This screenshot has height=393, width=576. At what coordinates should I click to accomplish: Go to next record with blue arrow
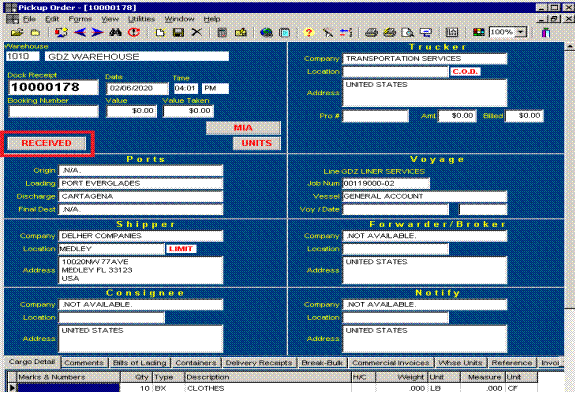tap(97, 33)
